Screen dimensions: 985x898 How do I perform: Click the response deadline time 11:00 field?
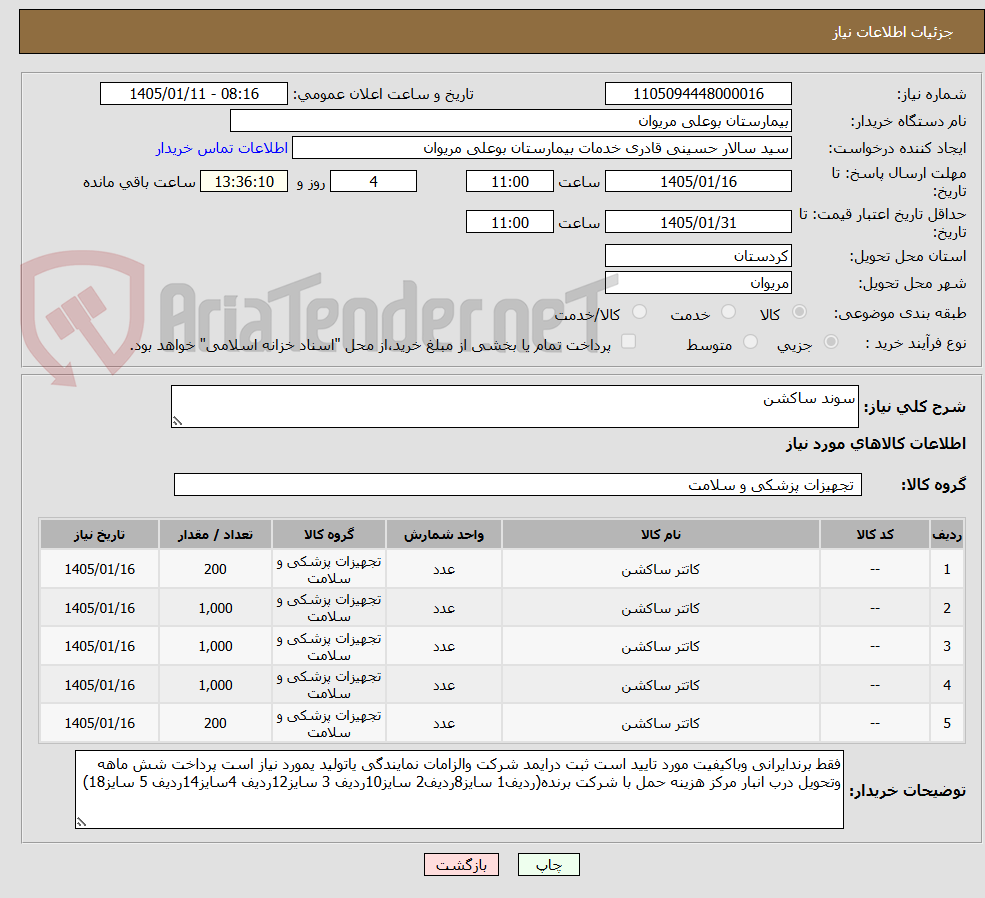pos(509,181)
